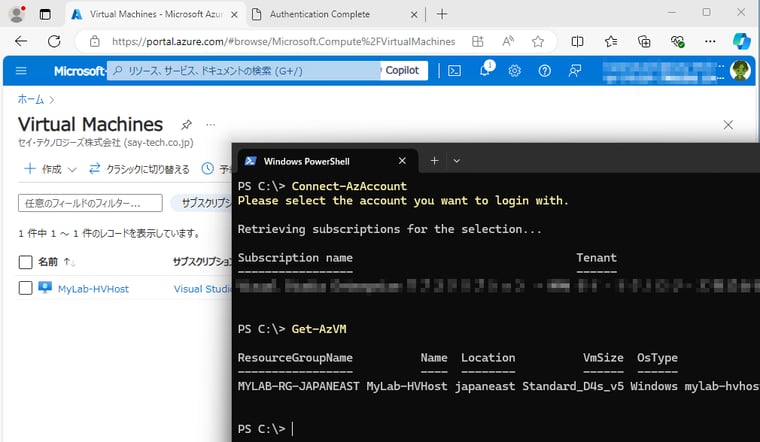Click クラシックに切り替える button
The height and width of the screenshot is (442, 760).
139,169
